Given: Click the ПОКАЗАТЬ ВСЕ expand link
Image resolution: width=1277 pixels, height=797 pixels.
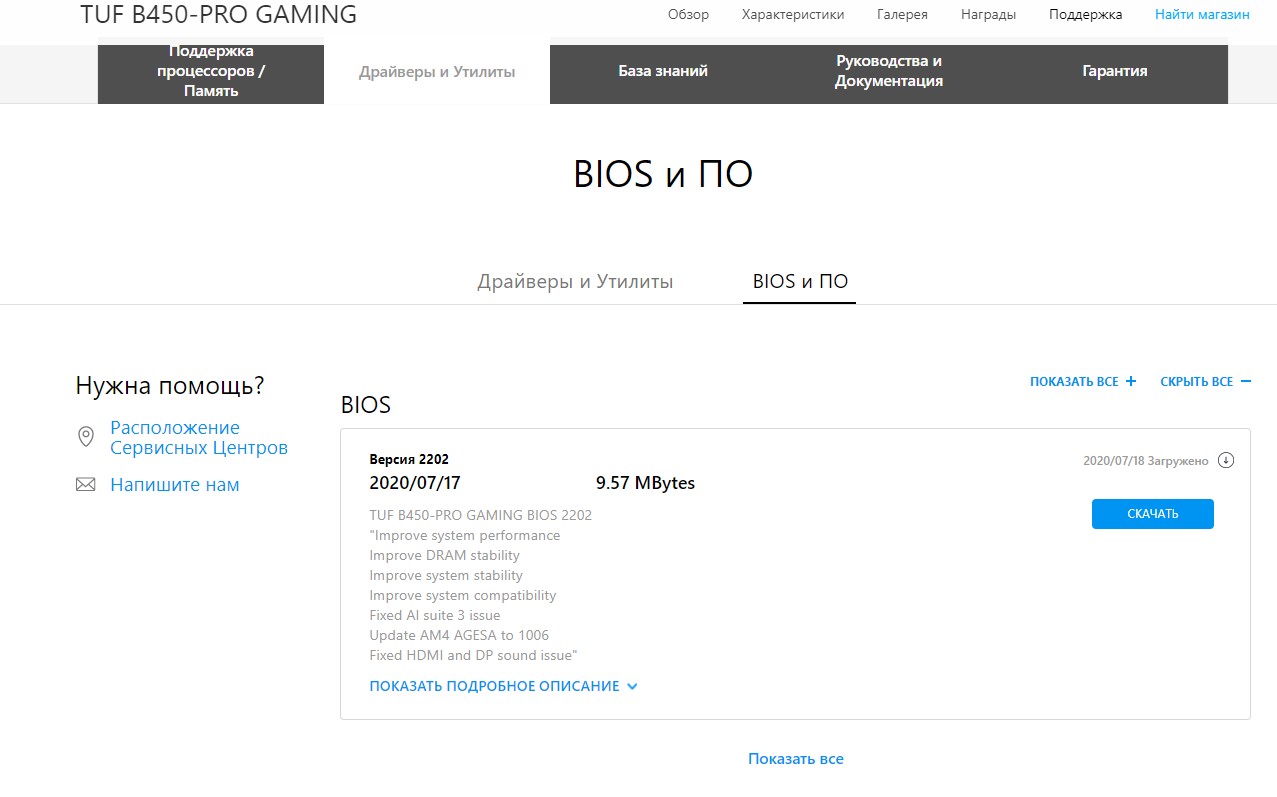Looking at the screenshot, I should (1083, 381).
